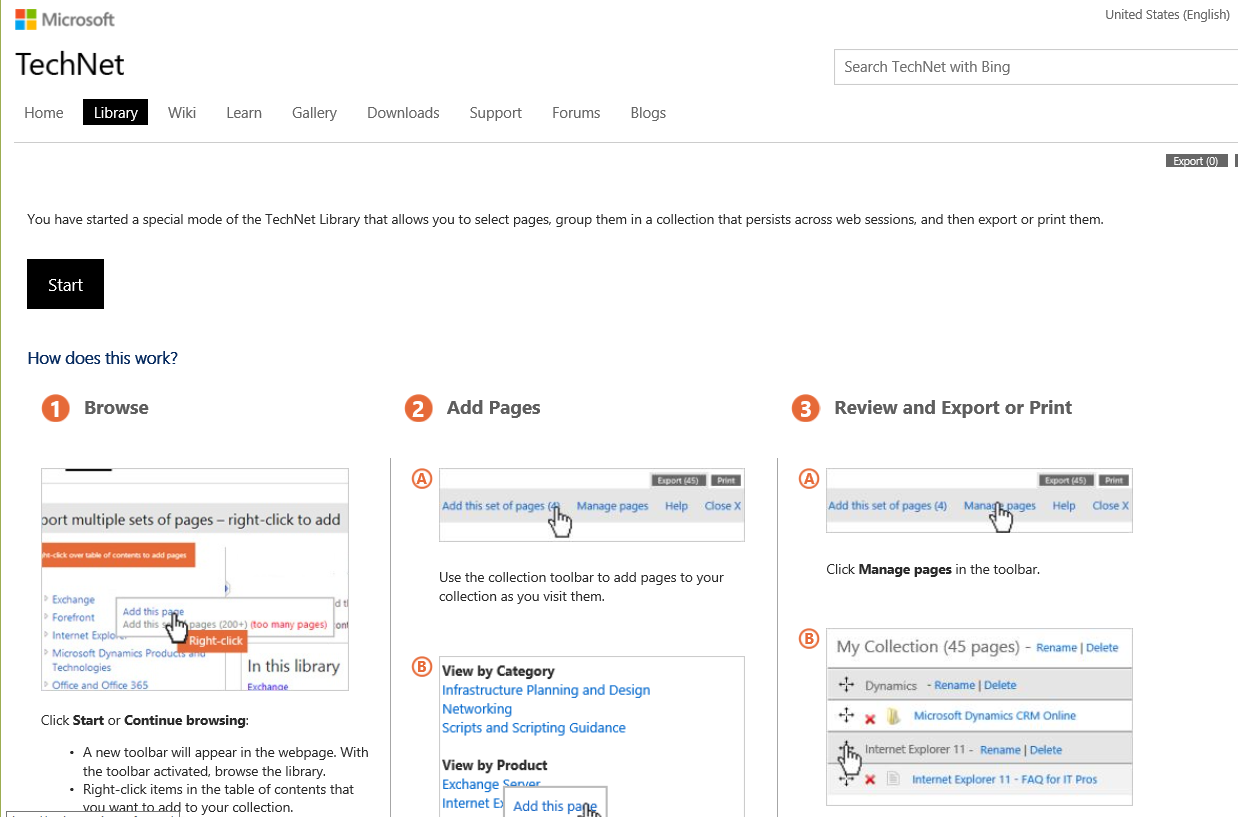
Task: Click the circled B icon under Add Pages
Action: coord(421,667)
